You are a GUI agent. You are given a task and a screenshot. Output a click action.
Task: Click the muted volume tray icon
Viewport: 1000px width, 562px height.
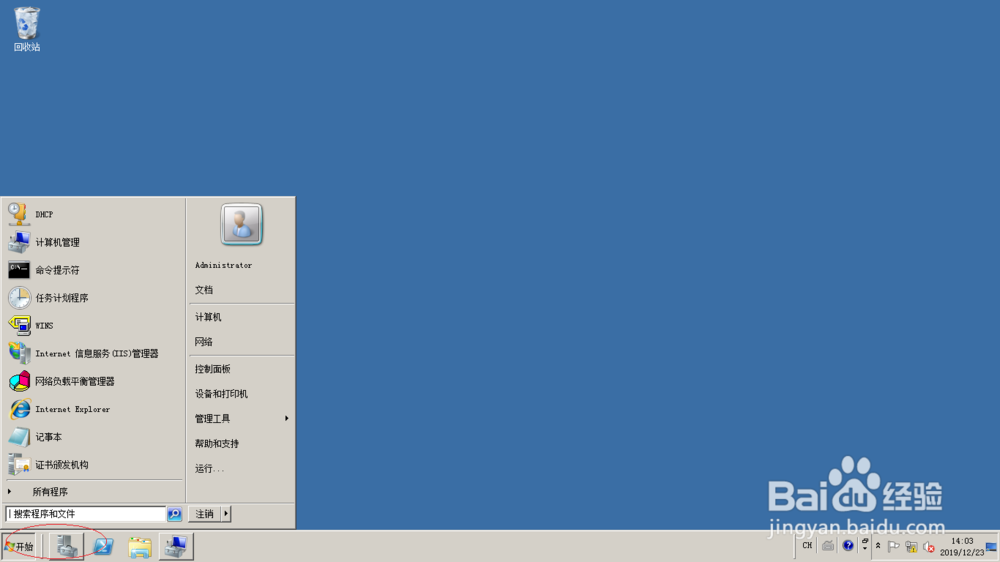pyautogui.click(x=929, y=547)
